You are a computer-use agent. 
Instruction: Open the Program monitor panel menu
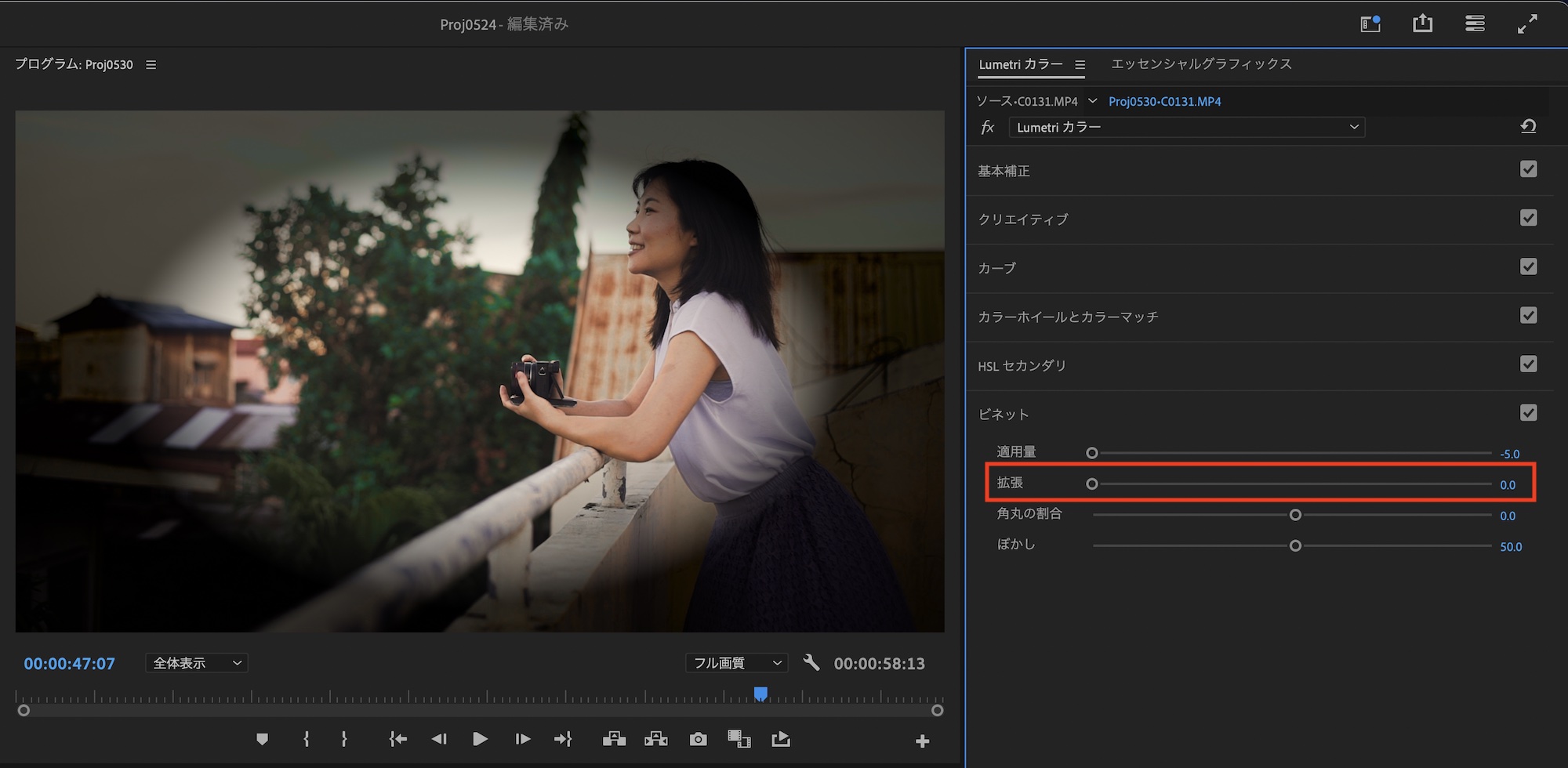pos(151,65)
